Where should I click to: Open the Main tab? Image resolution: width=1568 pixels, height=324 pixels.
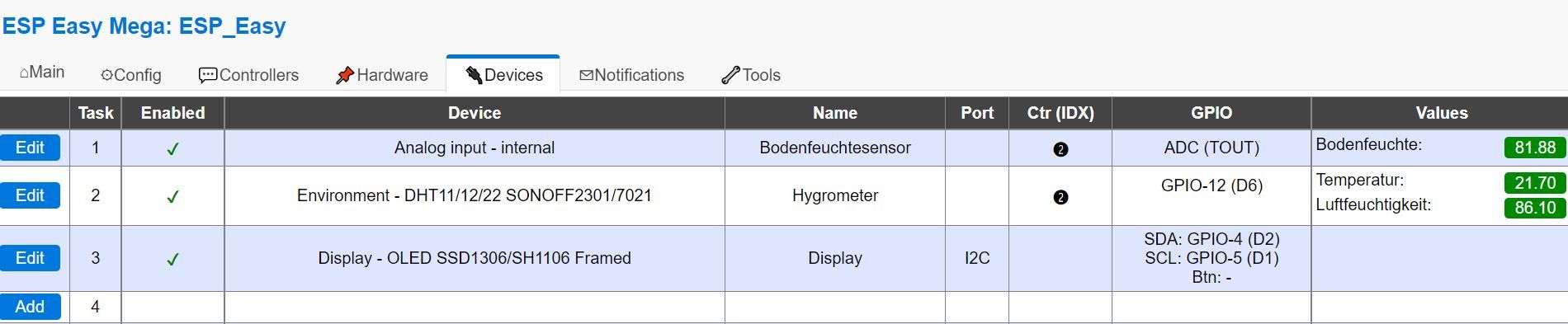(x=42, y=73)
